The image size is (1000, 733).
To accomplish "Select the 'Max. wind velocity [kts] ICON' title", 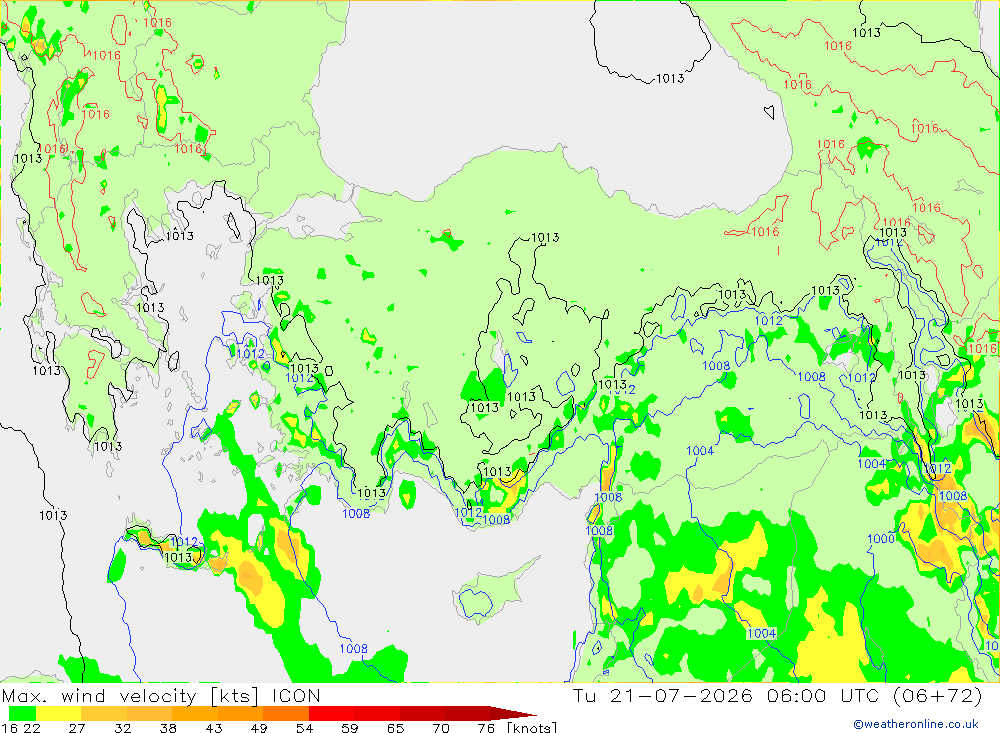I will [x=161, y=695].
